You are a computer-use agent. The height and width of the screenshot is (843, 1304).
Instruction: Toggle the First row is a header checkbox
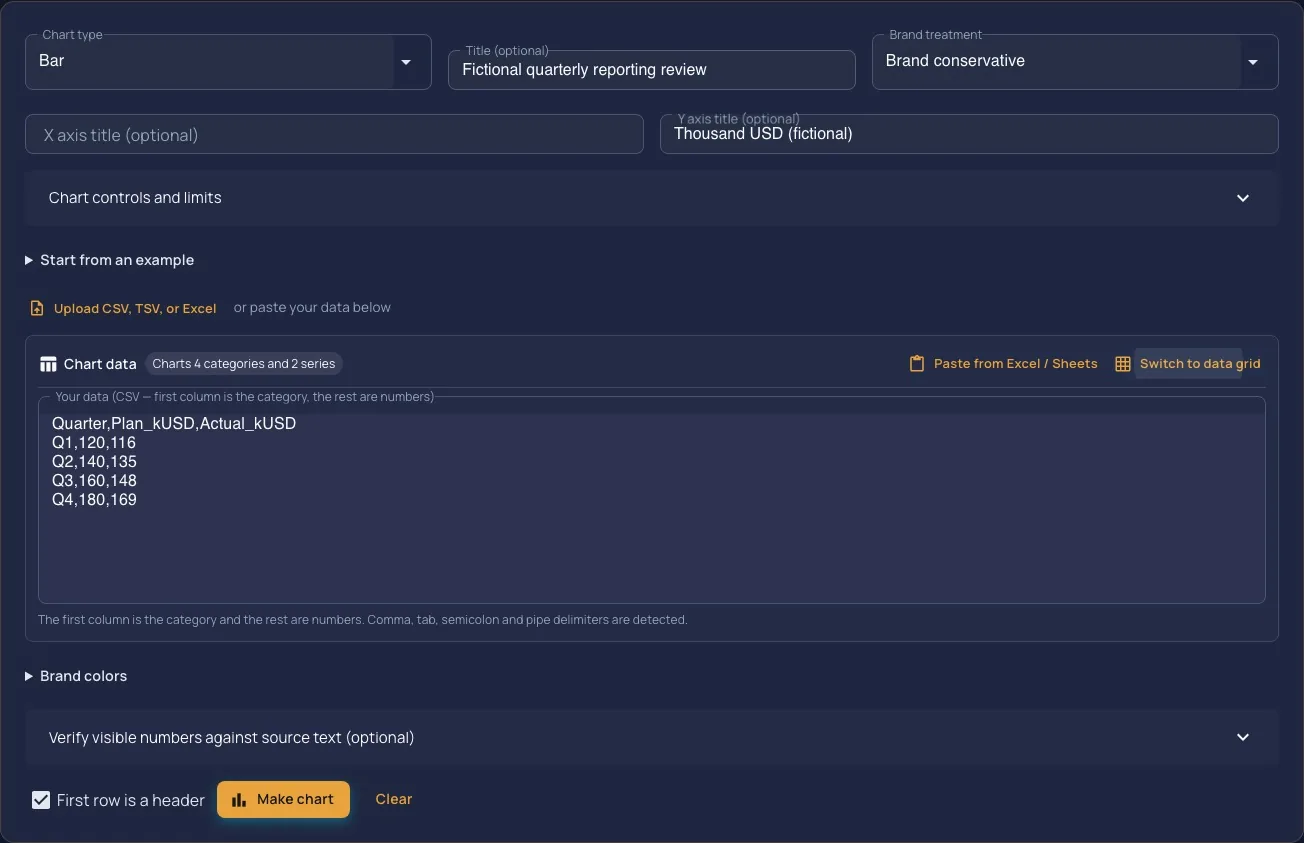41,800
